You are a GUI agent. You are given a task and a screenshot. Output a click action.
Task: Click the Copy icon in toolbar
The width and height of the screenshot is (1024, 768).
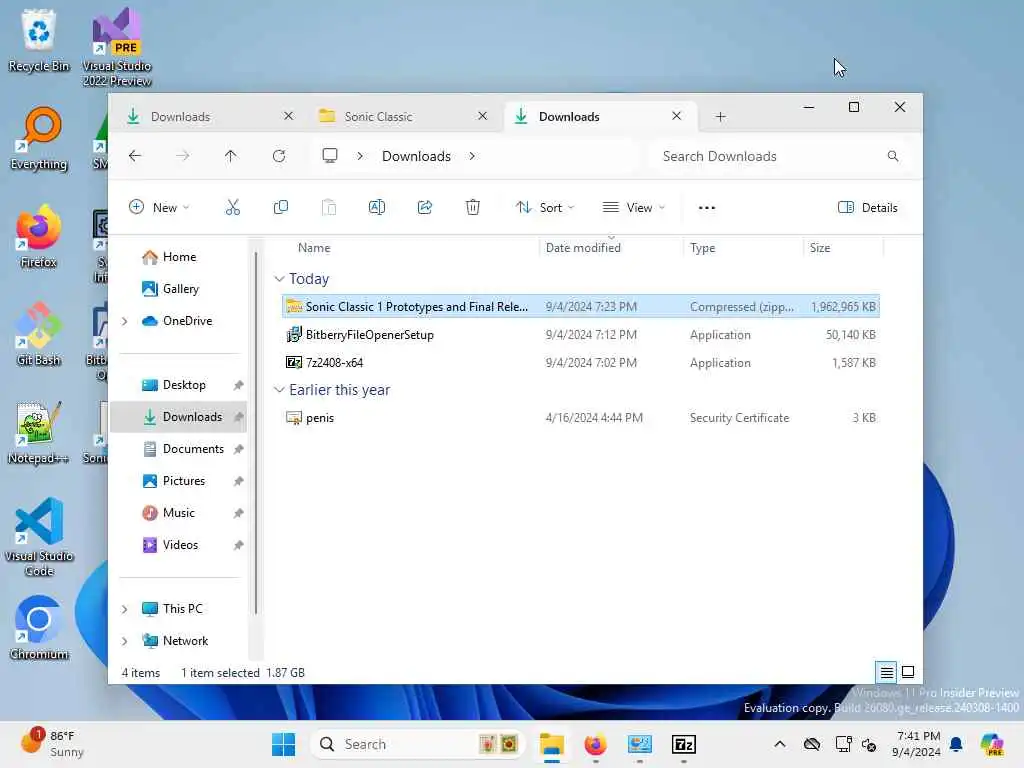point(281,208)
